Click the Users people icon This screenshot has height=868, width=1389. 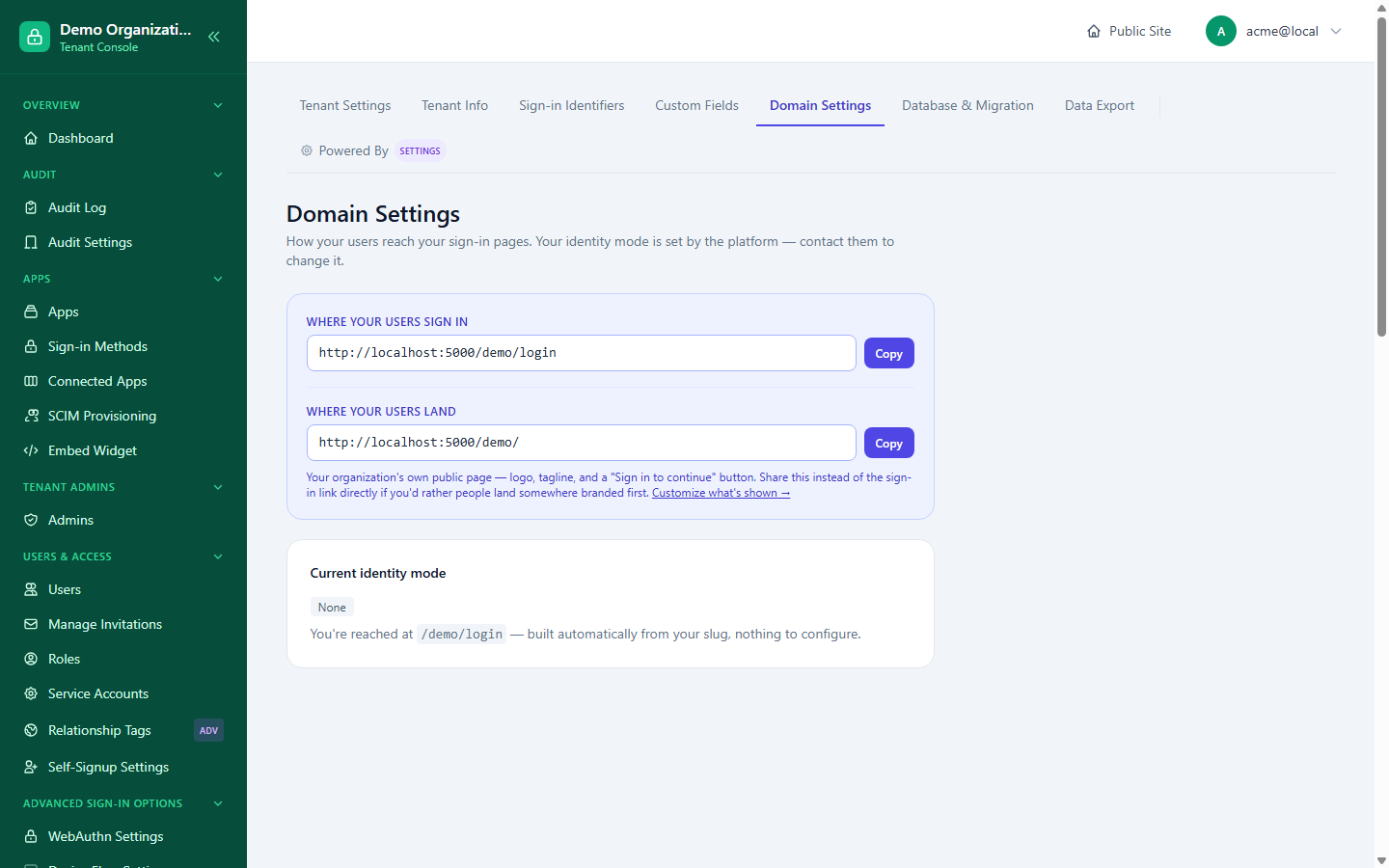[31, 589]
